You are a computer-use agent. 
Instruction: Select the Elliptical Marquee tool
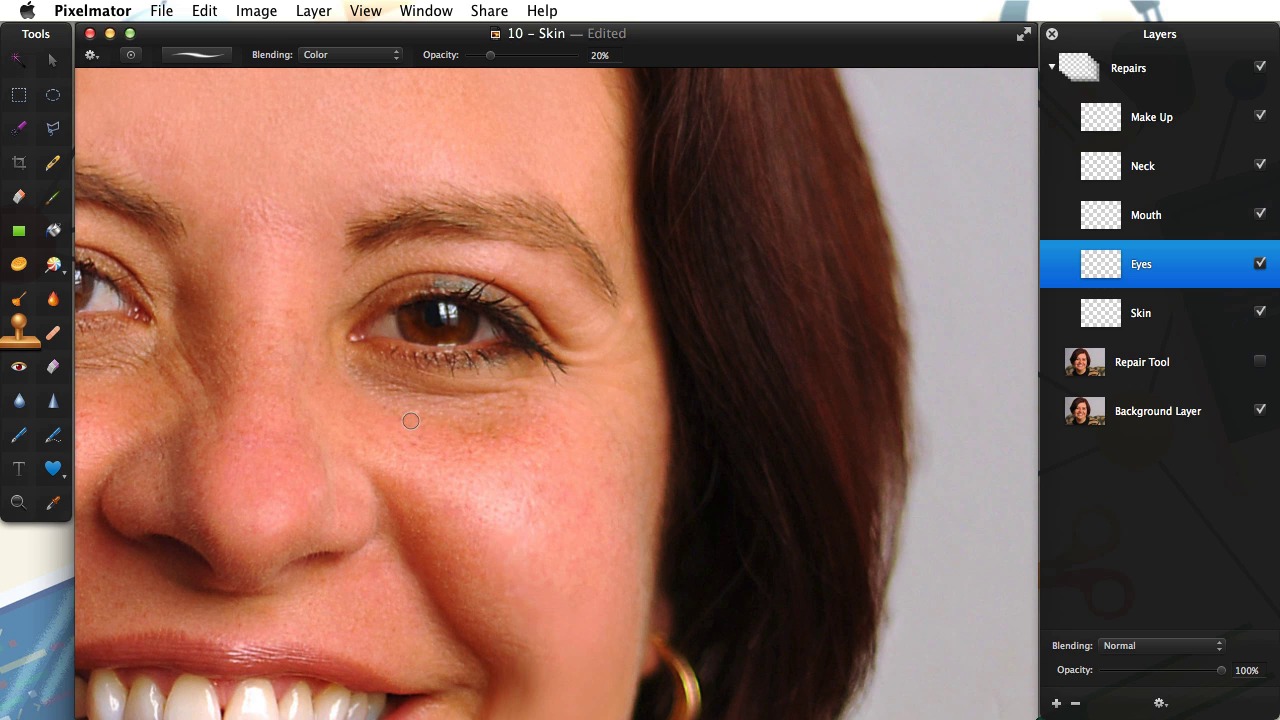tap(52, 95)
